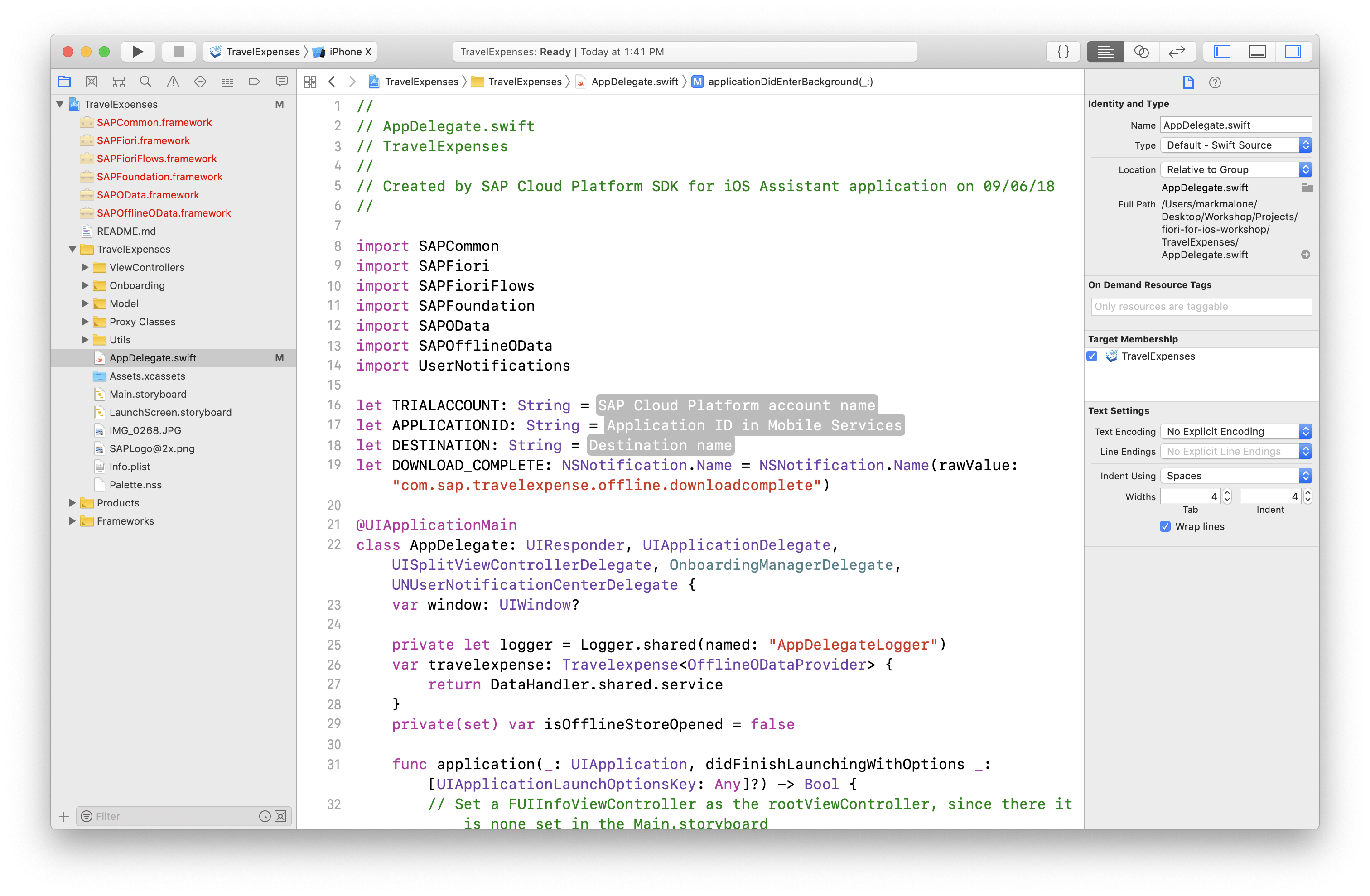This screenshot has height=896, width=1370.
Task: Select the Quick Help inspector tab
Action: [x=1215, y=82]
